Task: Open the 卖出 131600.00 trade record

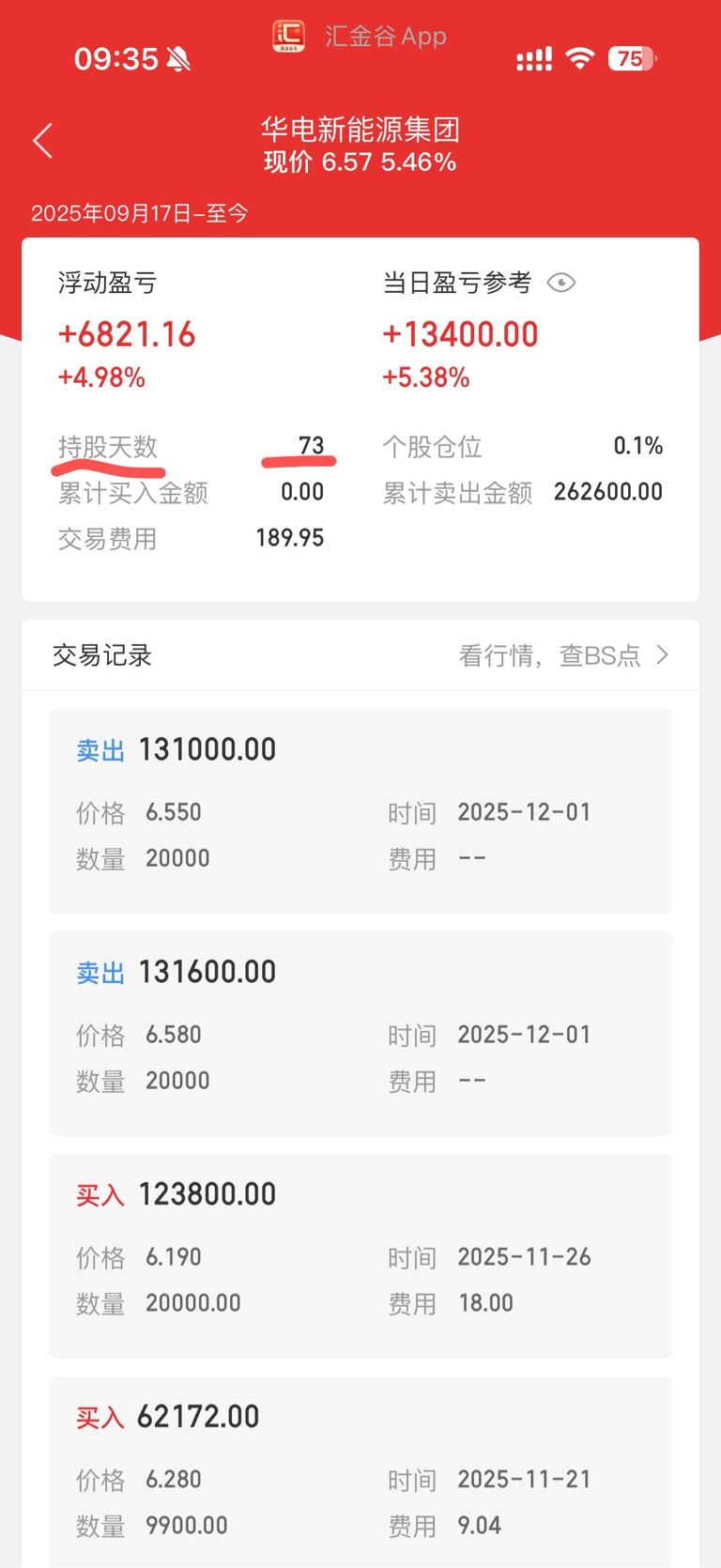Action: (x=360, y=1033)
